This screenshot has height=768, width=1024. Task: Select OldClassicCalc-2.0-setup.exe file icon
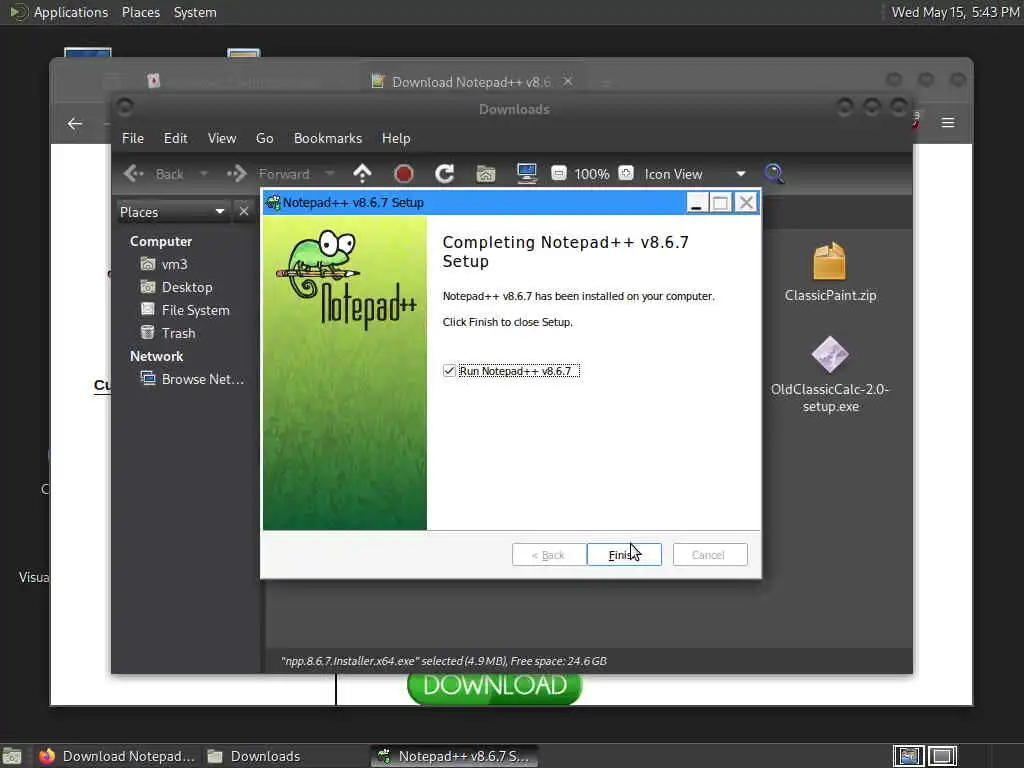pyautogui.click(x=830, y=375)
